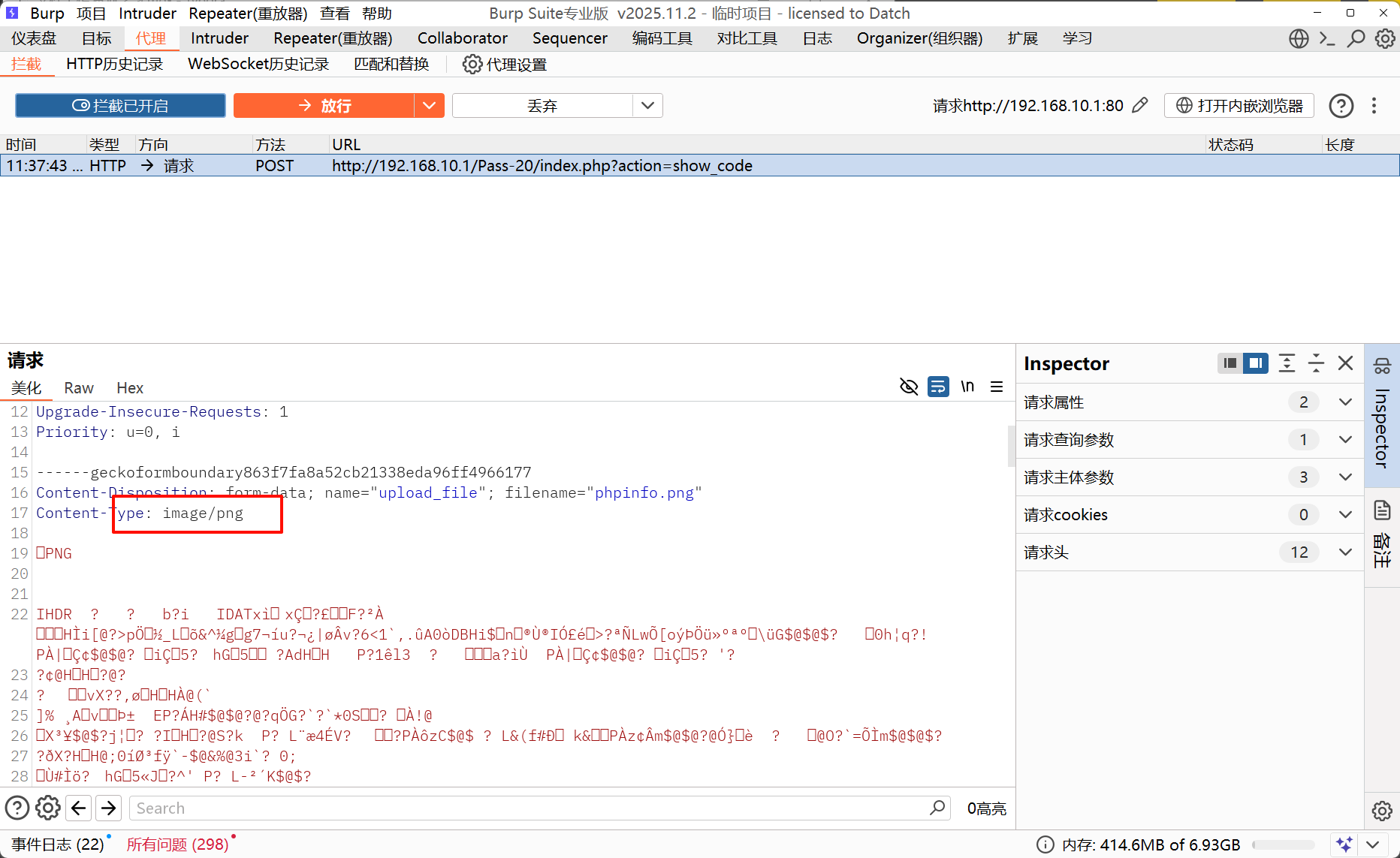Toggle the \n newline display button
Image resolution: width=1400 pixels, height=858 pixels.
point(967,387)
